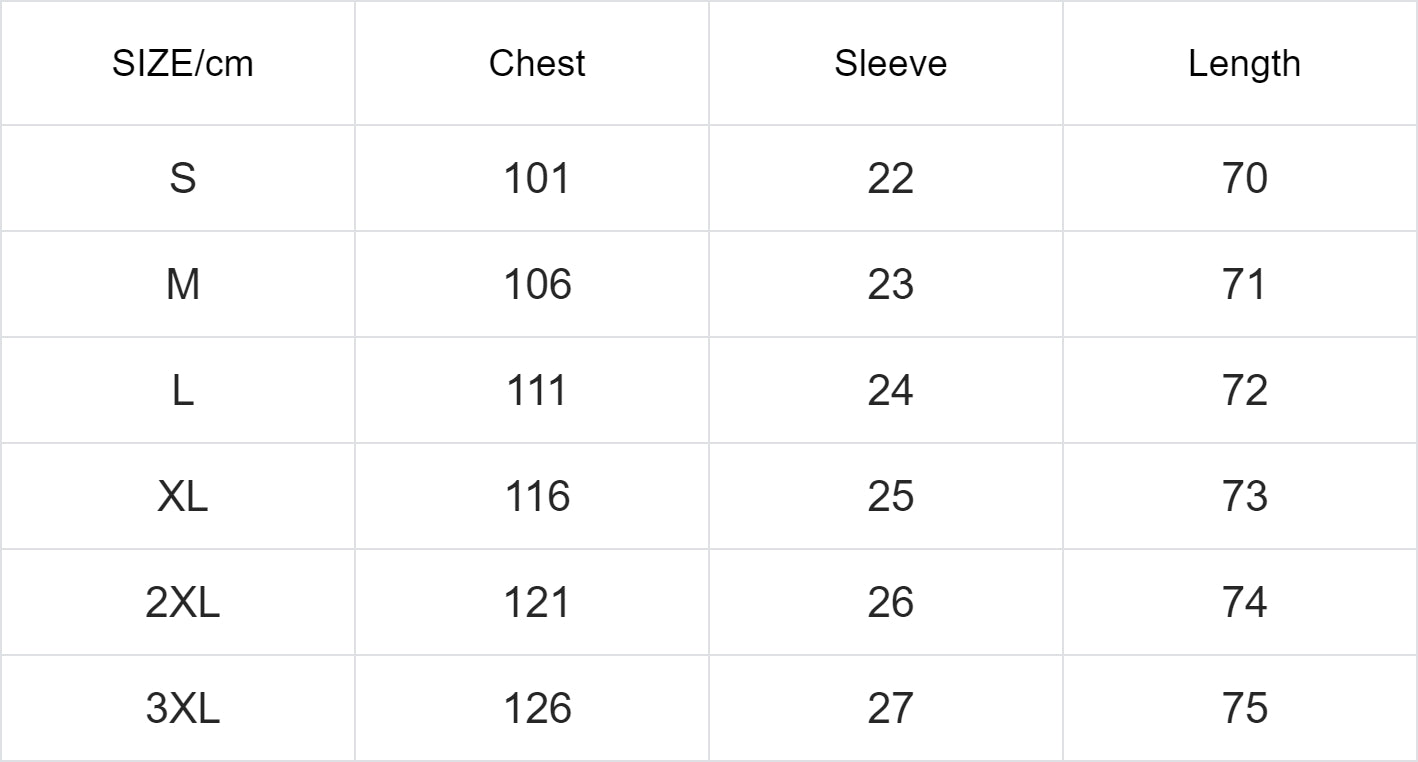The width and height of the screenshot is (1418, 762).
Task: Select chest value 106 for size M
Action: [537, 285]
